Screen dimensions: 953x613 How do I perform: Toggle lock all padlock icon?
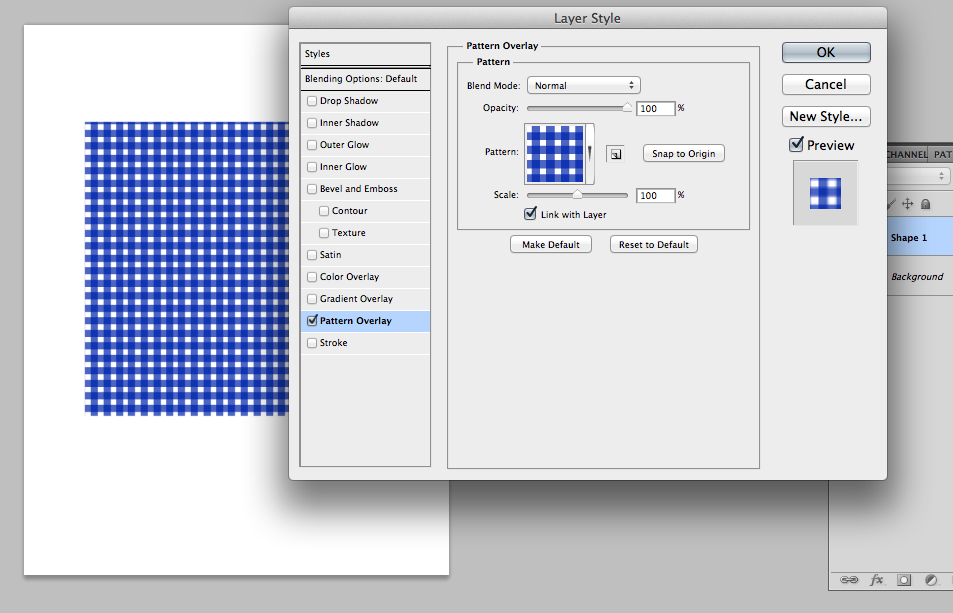click(925, 204)
